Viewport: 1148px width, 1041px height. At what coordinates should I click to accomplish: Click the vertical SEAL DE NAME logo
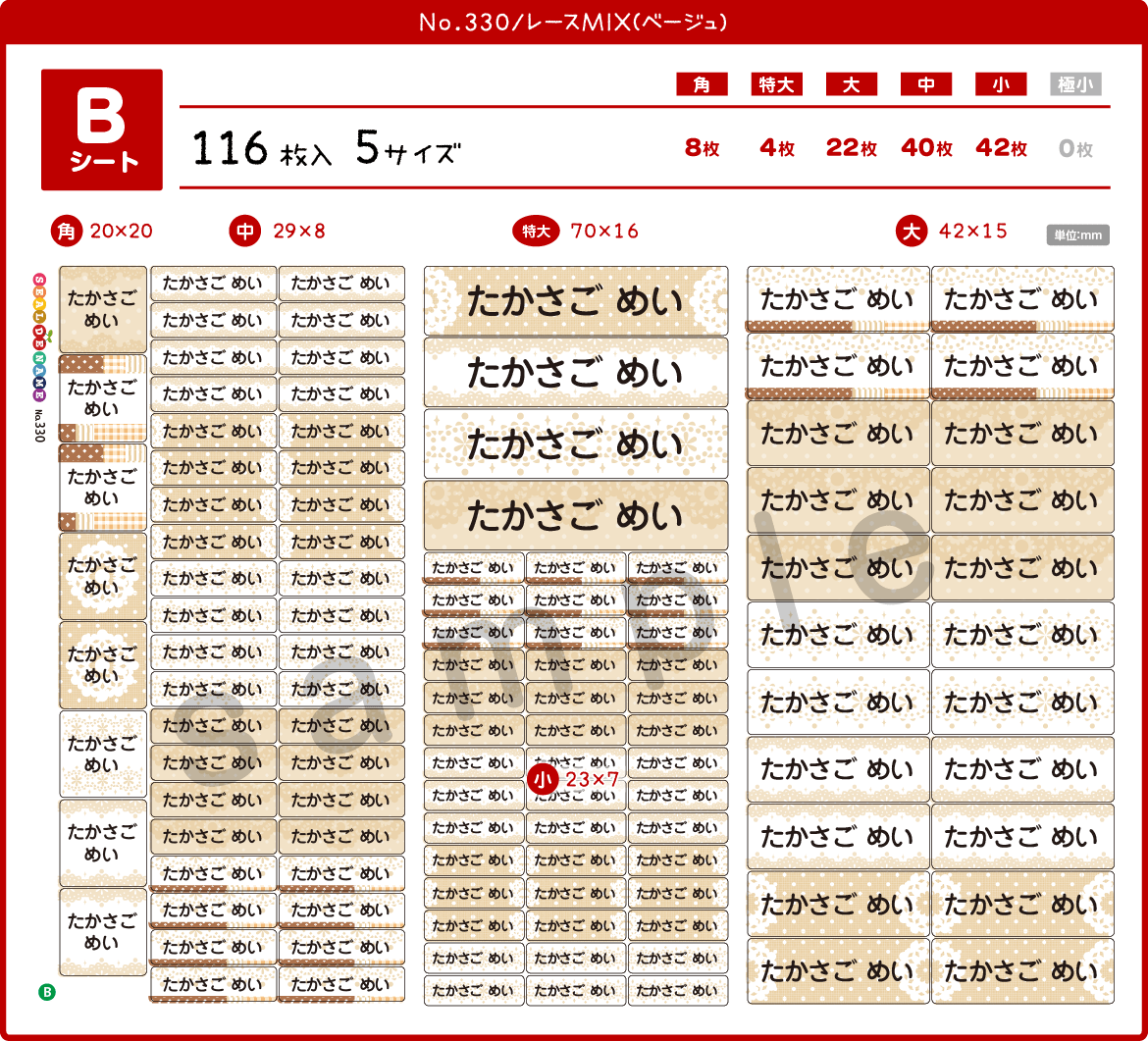click(x=39, y=337)
